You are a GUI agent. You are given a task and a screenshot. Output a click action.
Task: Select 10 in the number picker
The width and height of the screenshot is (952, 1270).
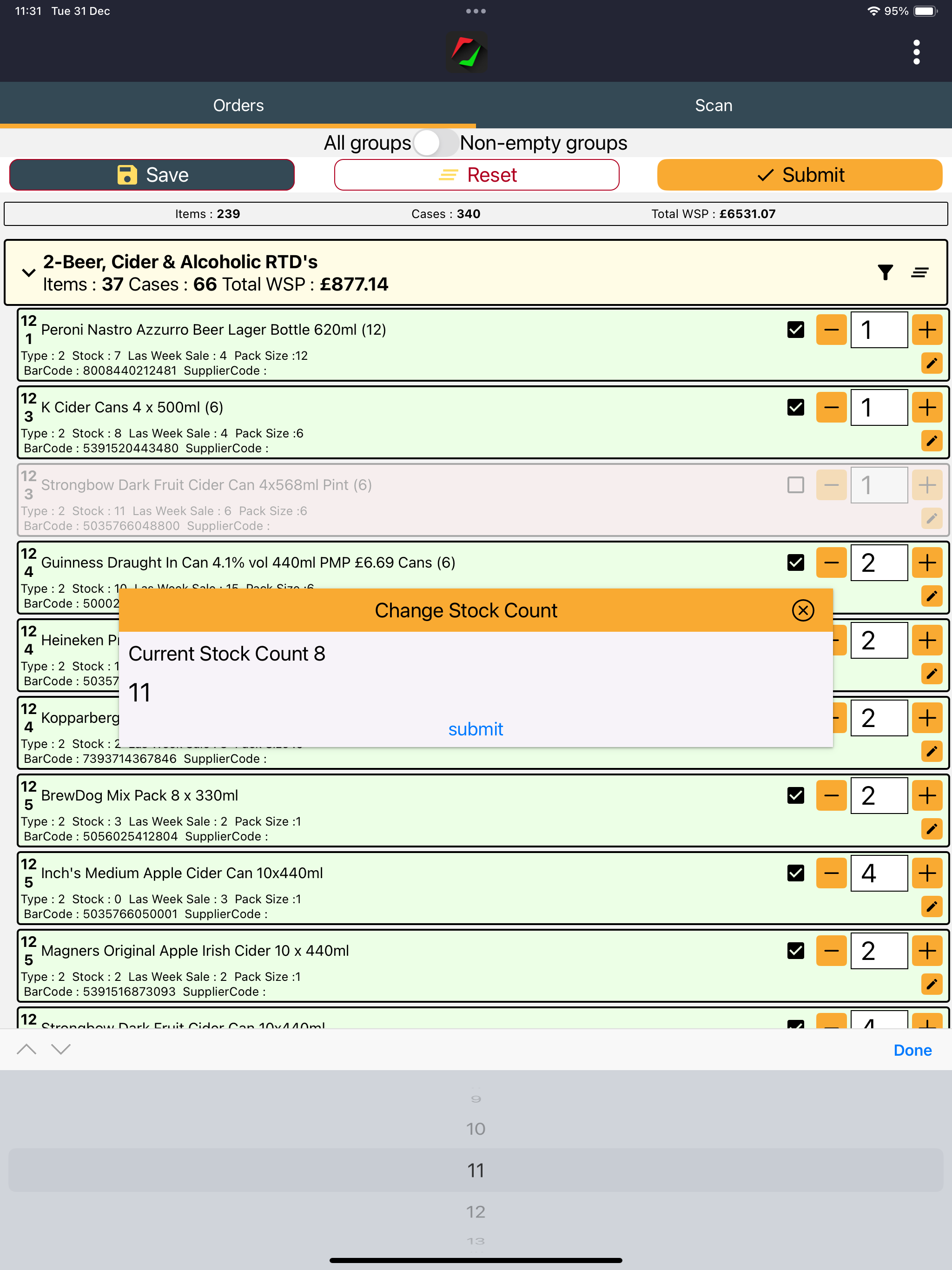click(476, 1129)
